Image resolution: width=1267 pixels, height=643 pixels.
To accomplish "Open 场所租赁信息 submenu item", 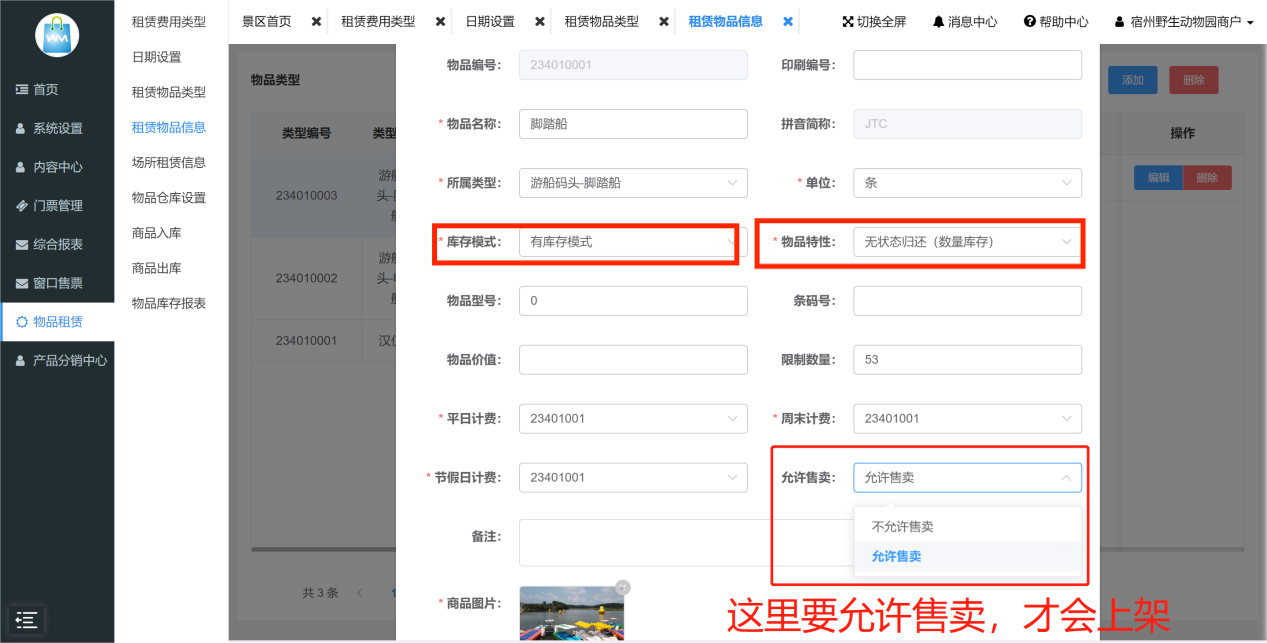I will click(169, 162).
